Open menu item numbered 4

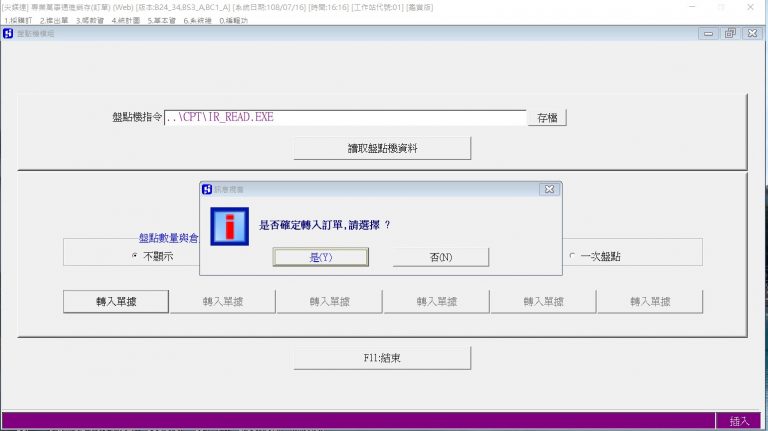[x=126, y=21]
